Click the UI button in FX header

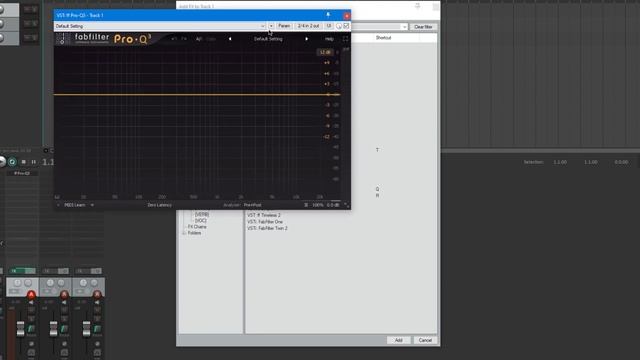pos(329,26)
